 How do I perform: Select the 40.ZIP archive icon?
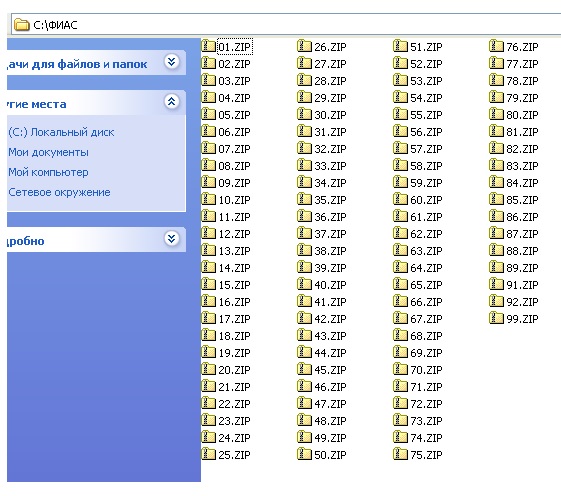pos(304,284)
